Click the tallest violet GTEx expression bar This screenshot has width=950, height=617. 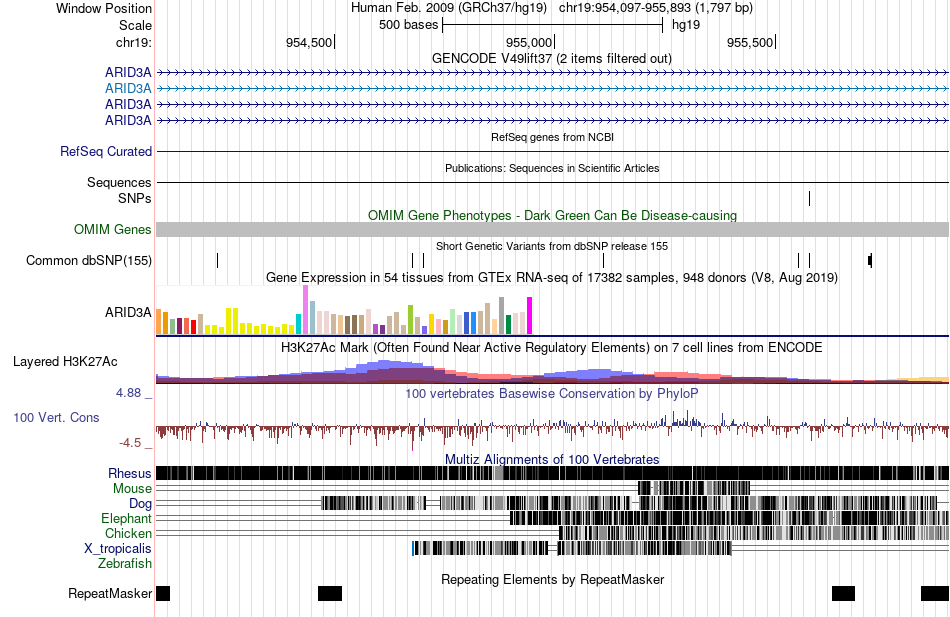[x=305, y=310]
